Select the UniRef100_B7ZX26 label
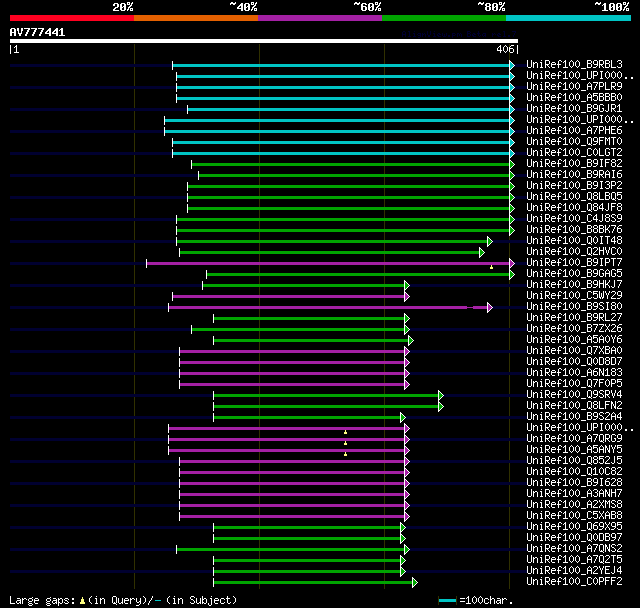Screen dimensions: 640x608 pyautogui.click(x=574, y=329)
